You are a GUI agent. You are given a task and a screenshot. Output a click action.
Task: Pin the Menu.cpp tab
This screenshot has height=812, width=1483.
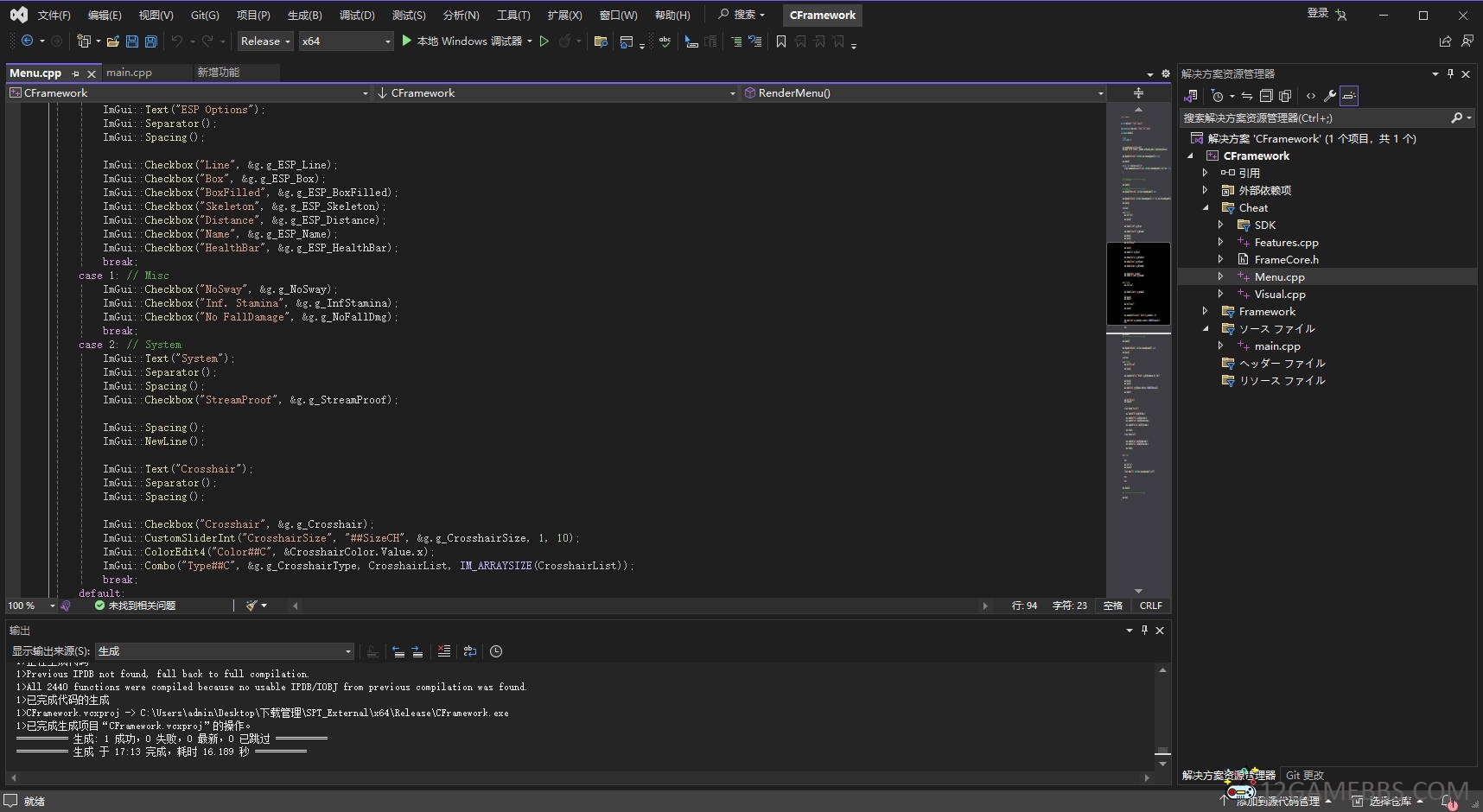pyautogui.click(x=76, y=74)
